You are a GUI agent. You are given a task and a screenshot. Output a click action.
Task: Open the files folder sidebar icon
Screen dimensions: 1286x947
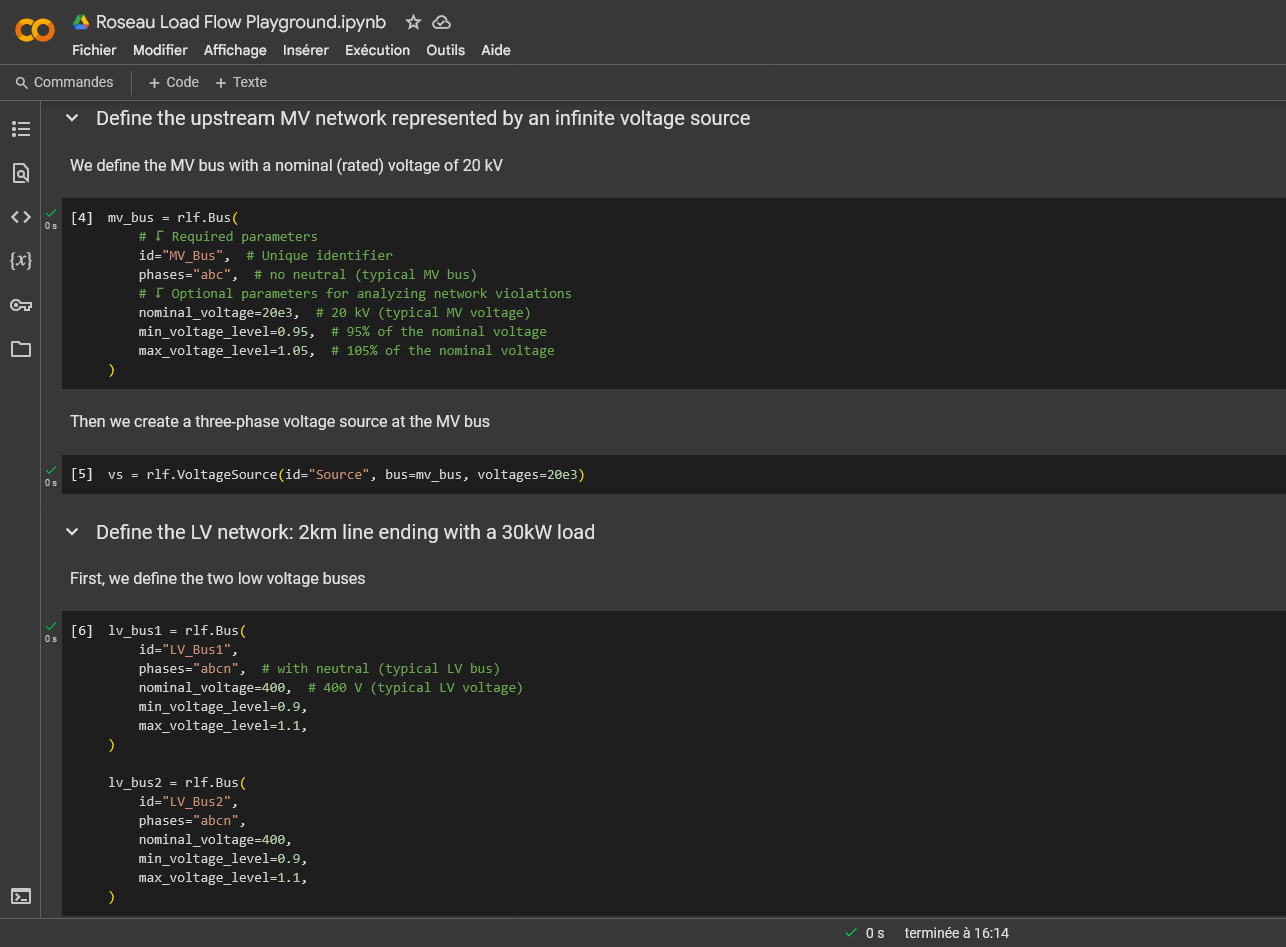point(21,349)
